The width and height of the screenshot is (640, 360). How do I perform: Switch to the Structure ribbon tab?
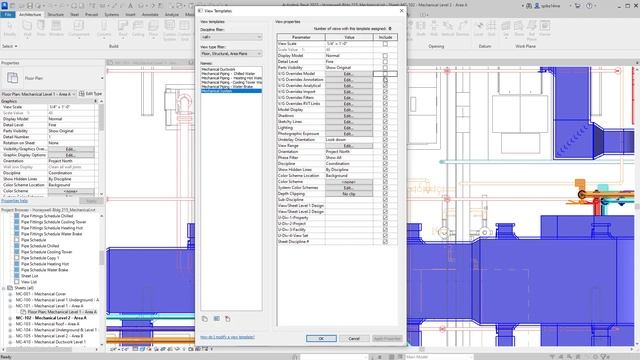click(56, 14)
